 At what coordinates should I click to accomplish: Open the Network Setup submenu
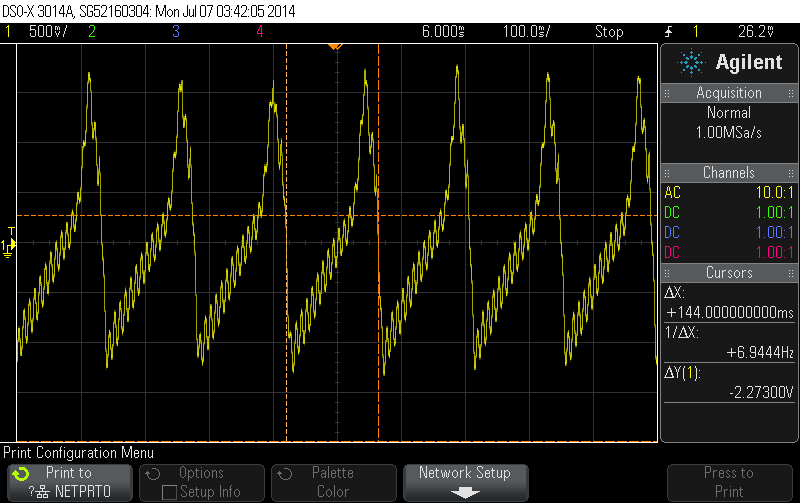466,482
